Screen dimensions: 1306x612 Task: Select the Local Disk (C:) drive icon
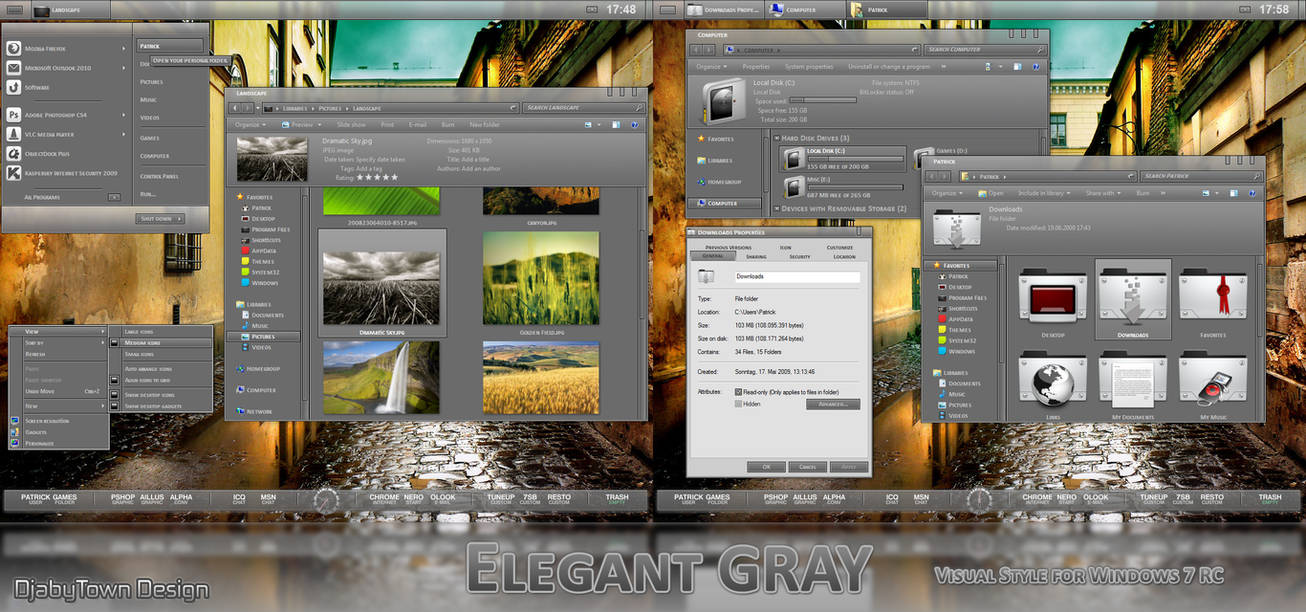793,157
